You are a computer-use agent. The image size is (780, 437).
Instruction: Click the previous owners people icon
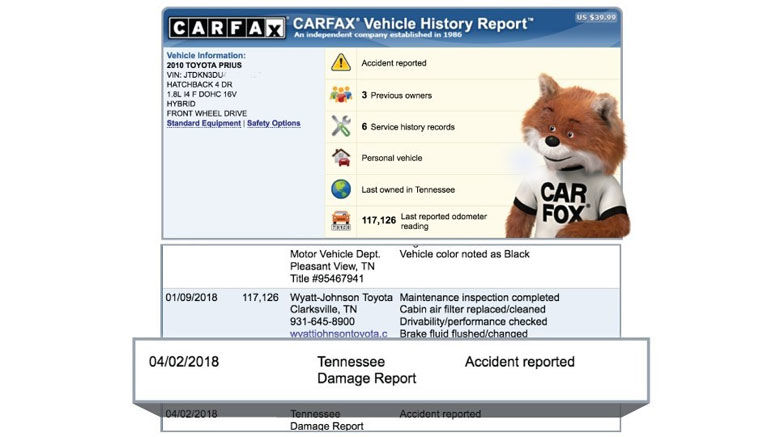pyautogui.click(x=341, y=95)
